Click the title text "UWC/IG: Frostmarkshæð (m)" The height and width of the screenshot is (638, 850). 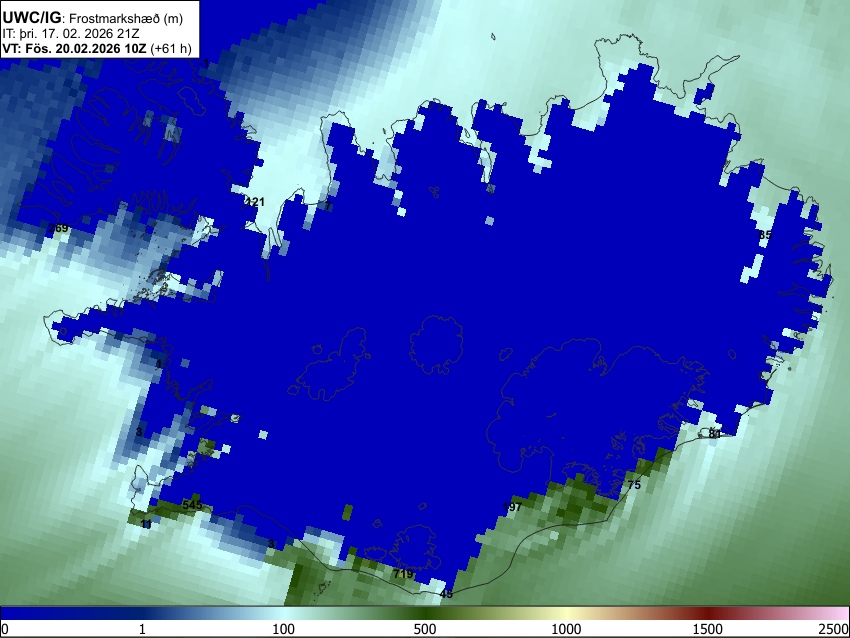click(x=93, y=18)
